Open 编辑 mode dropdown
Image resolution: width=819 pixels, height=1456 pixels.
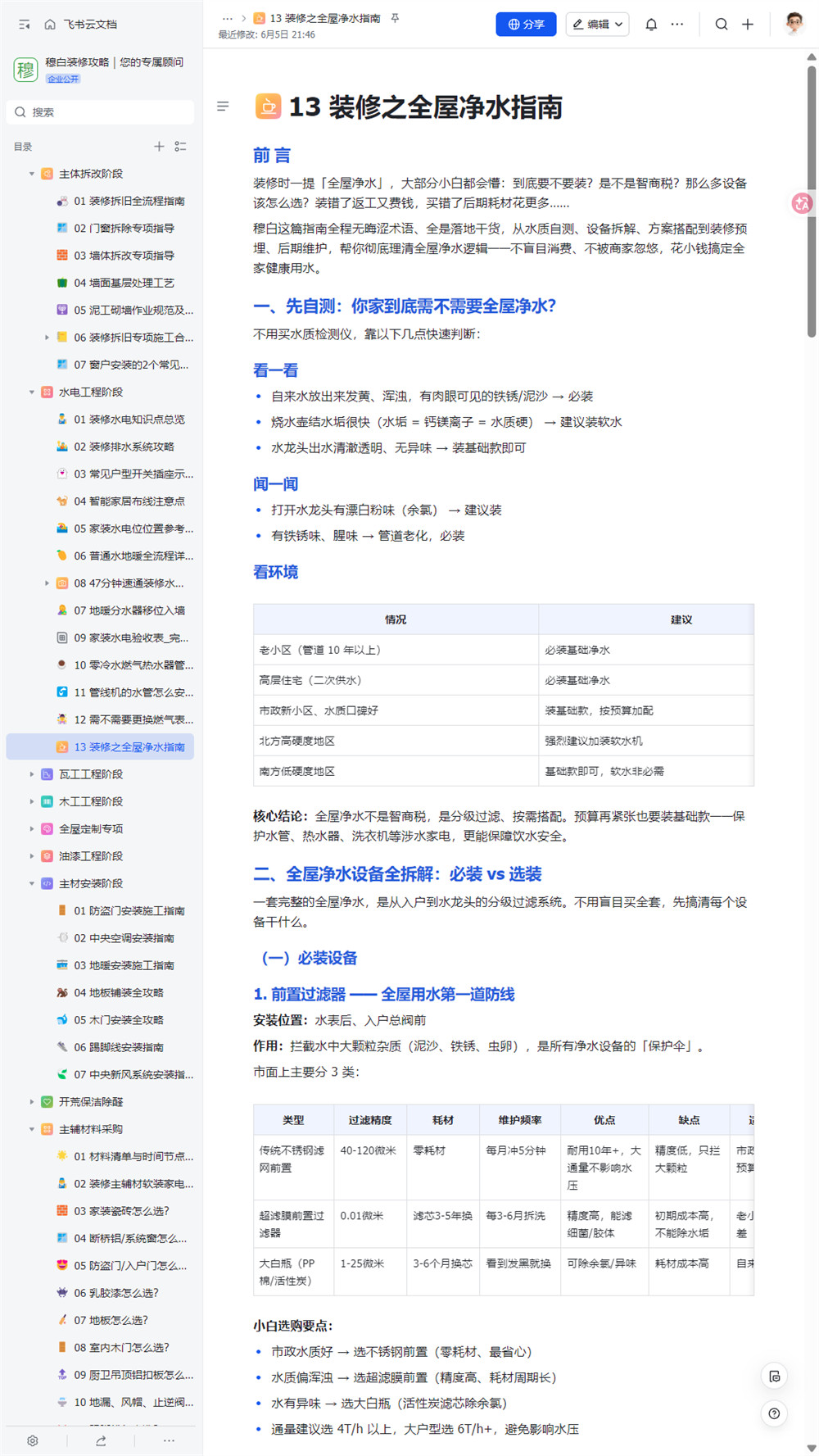(x=597, y=25)
